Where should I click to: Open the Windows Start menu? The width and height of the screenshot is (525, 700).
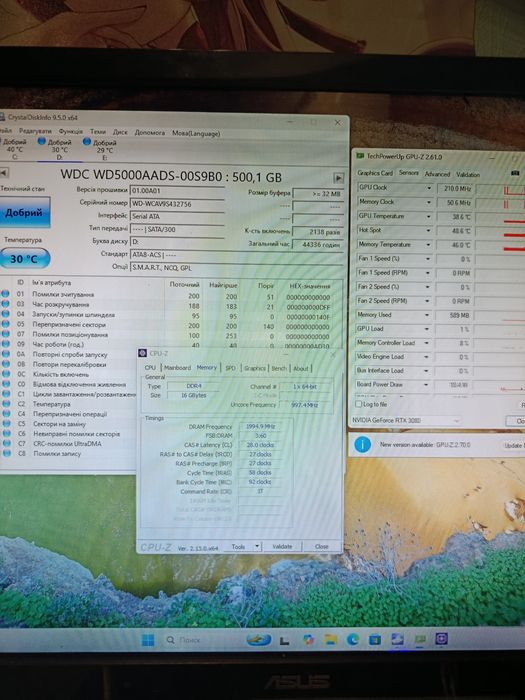[148, 640]
